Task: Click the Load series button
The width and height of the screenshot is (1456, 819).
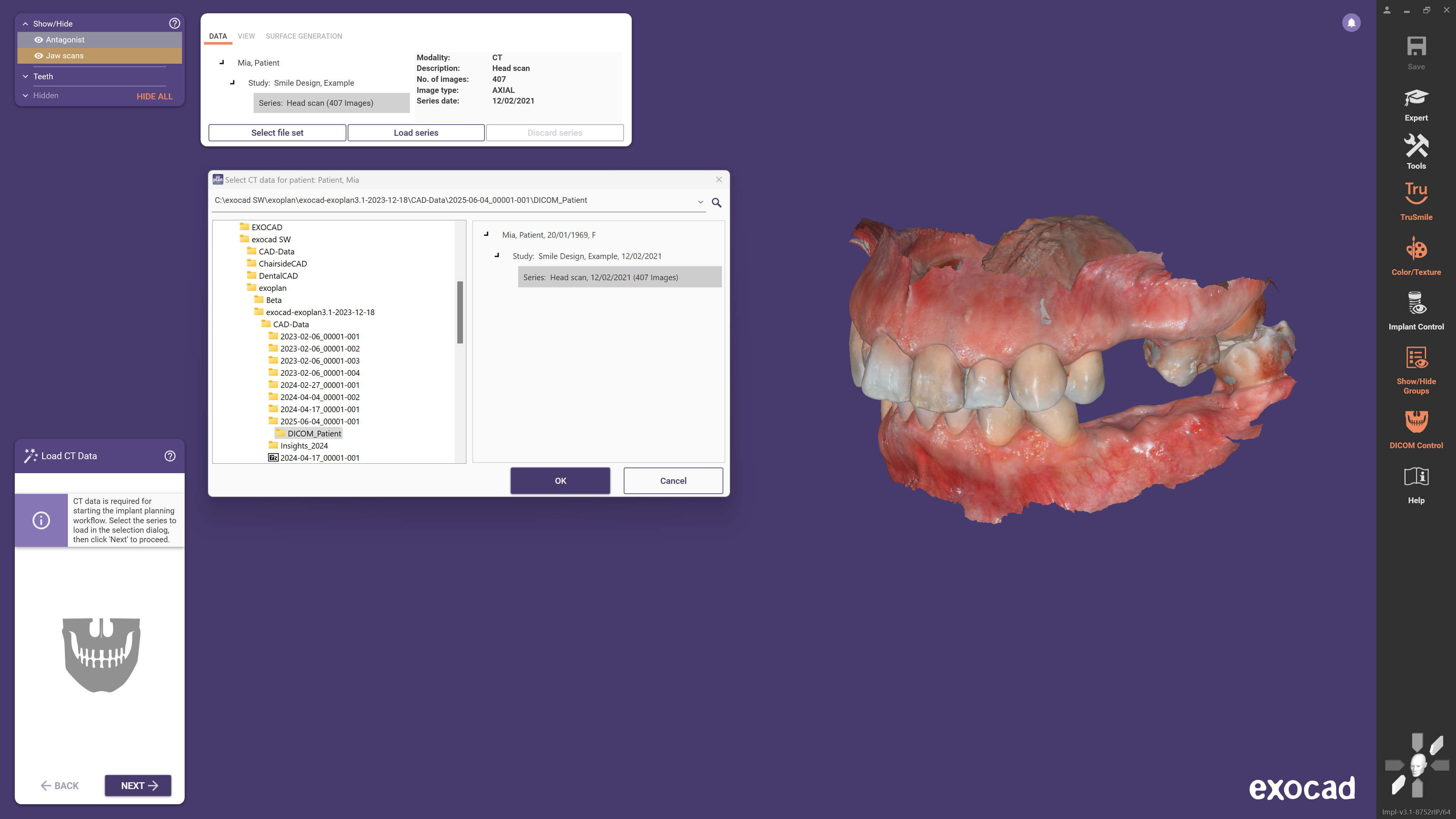Action: (x=416, y=133)
